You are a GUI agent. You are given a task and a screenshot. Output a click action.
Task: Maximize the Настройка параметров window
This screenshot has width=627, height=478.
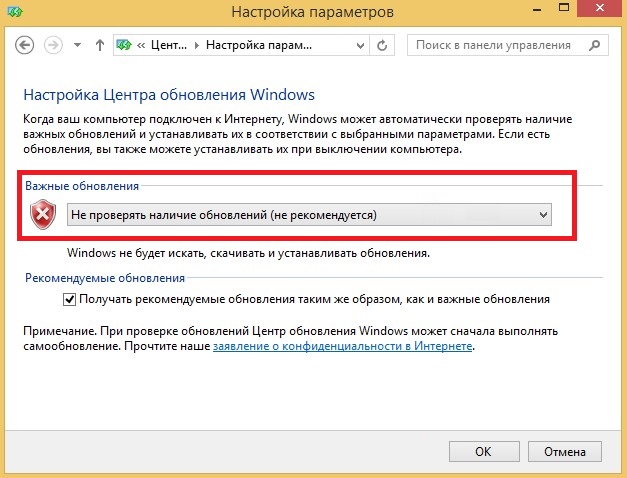click(564, 8)
